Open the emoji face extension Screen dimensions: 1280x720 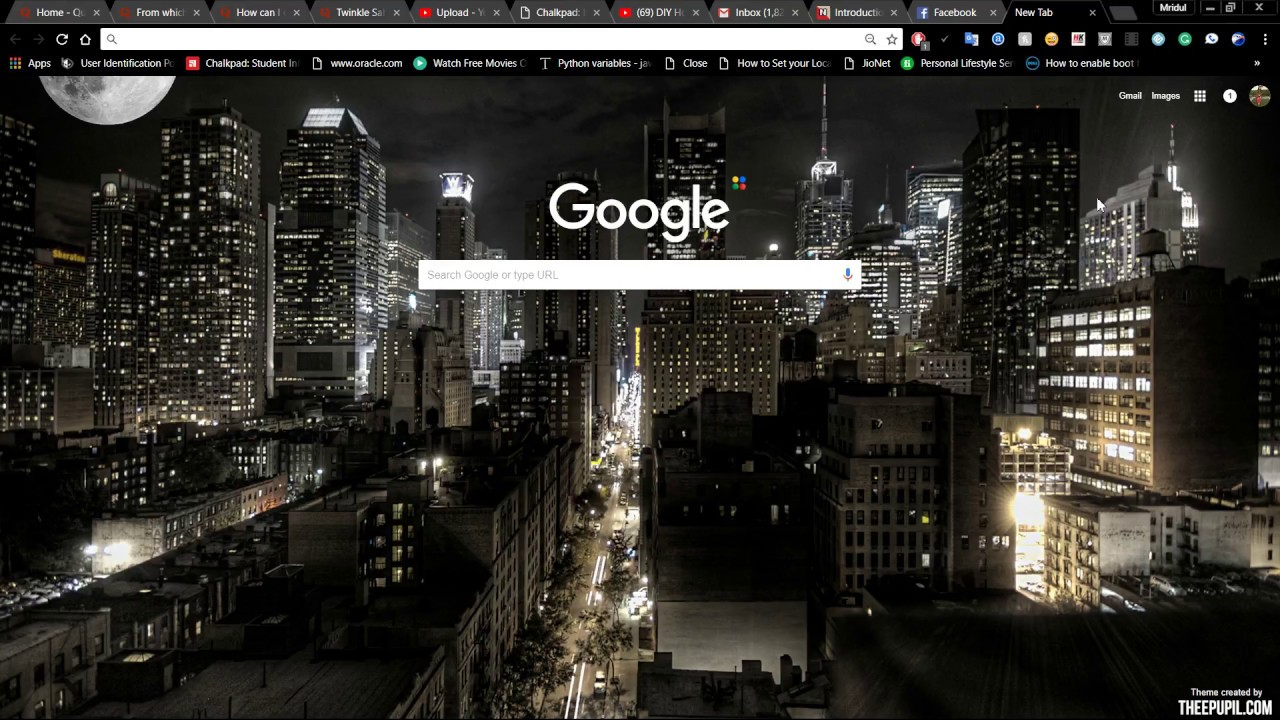coord(1051,39)
